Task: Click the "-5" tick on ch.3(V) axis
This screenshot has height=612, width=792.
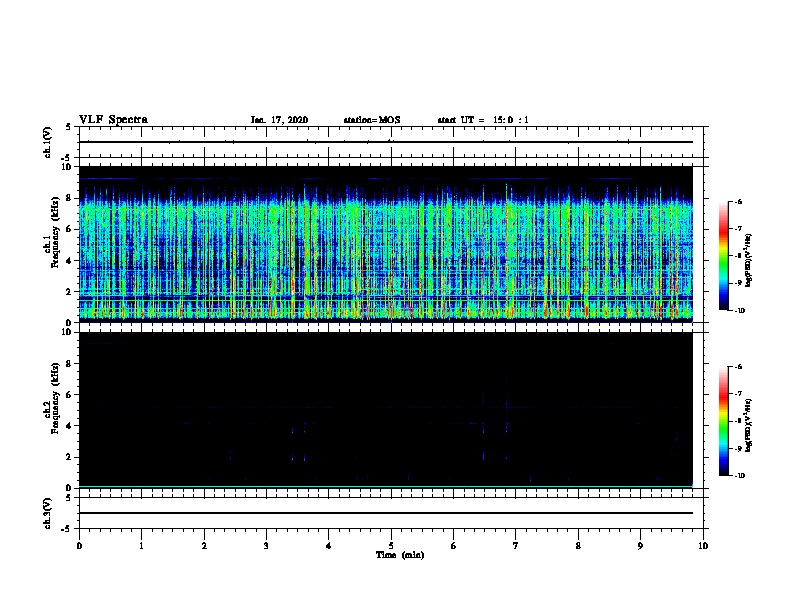Action: tap(67, 529)
